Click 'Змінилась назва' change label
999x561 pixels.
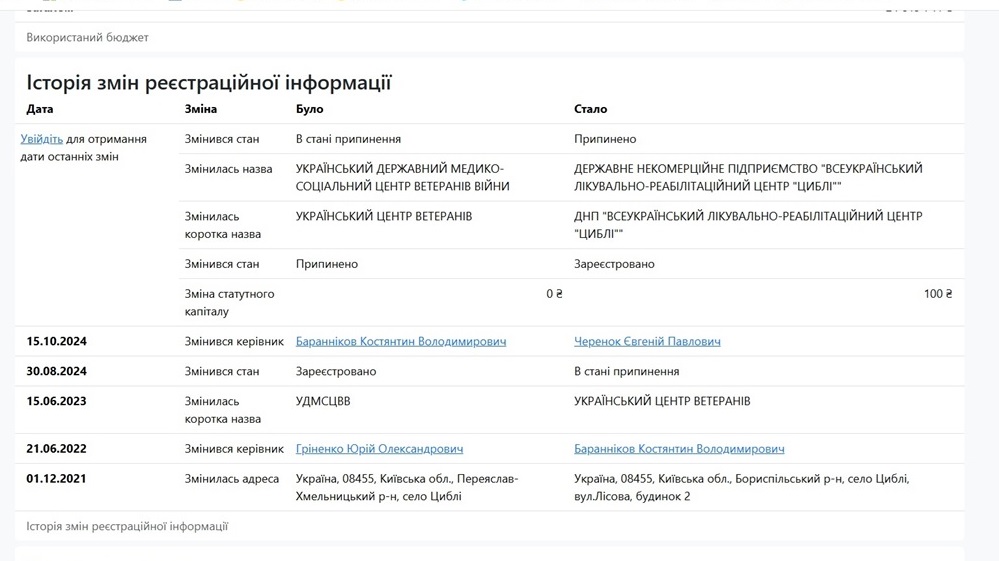[x=228, y=169]
